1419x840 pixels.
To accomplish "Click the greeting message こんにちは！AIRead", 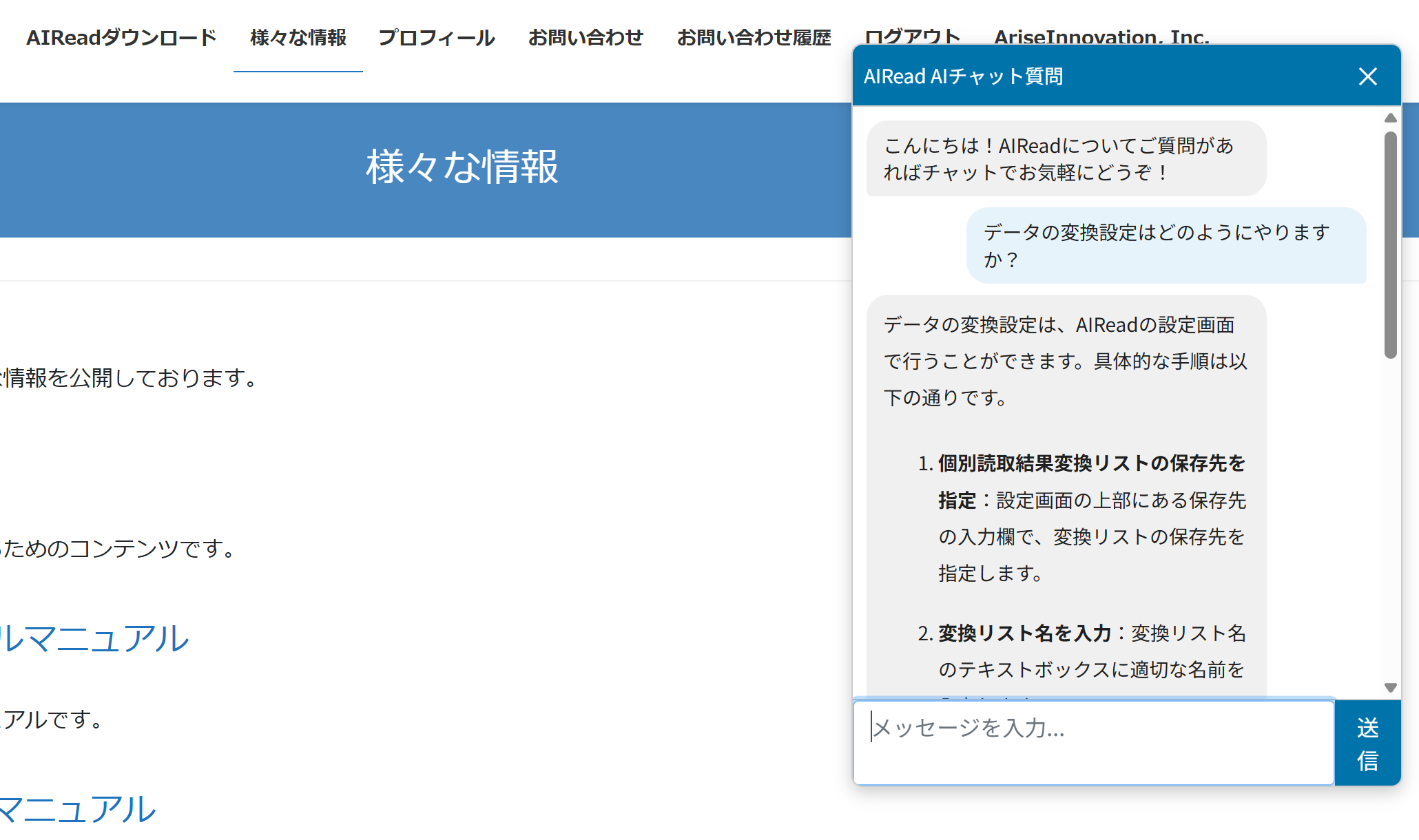I will (x=1066, y=158).
